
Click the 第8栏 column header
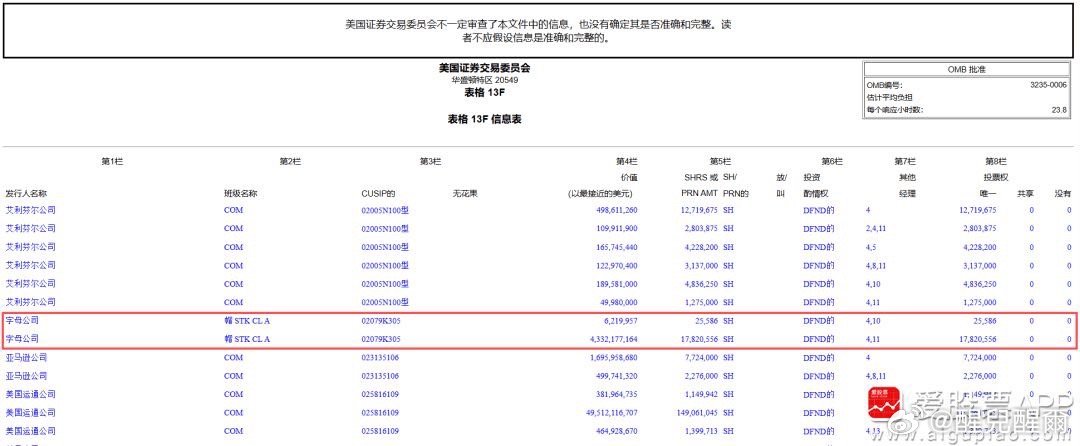point(996,162)
